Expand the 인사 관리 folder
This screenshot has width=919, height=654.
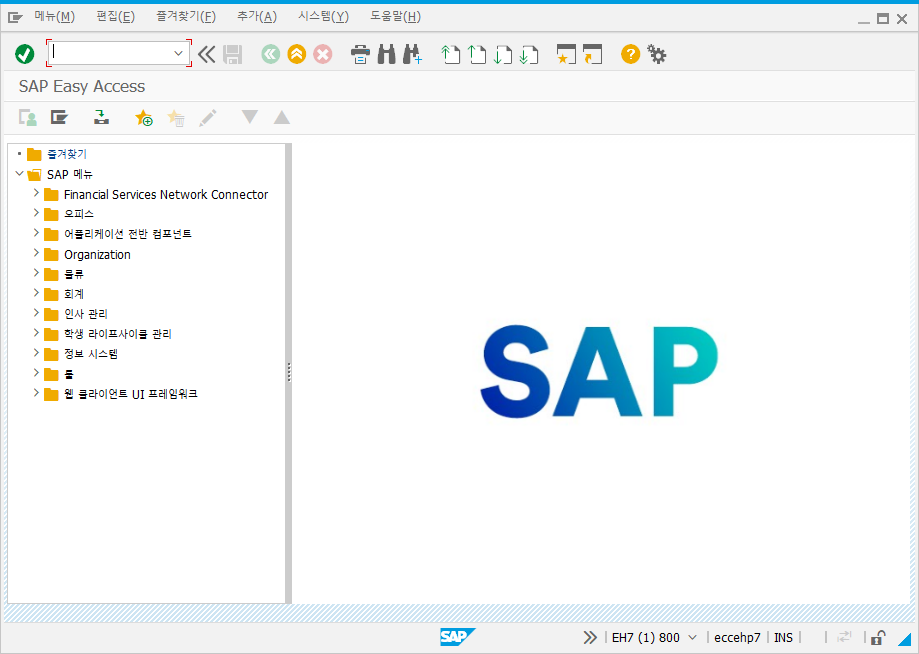pos(36,313)
